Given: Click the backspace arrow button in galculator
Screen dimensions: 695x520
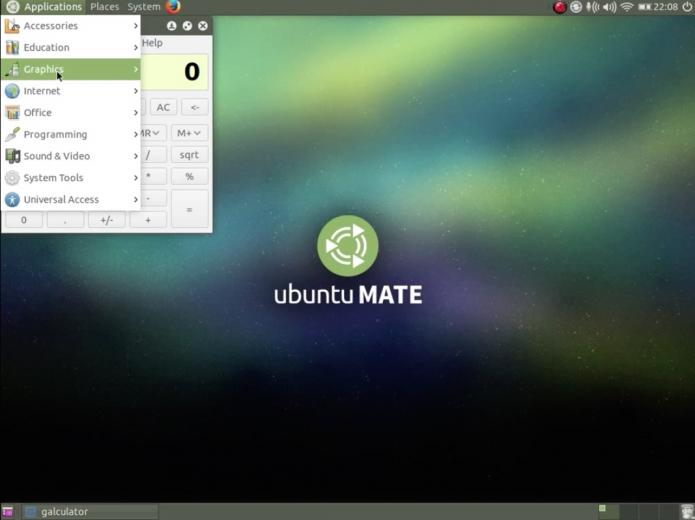Looking at the screenshot, I should coord(195,107).
